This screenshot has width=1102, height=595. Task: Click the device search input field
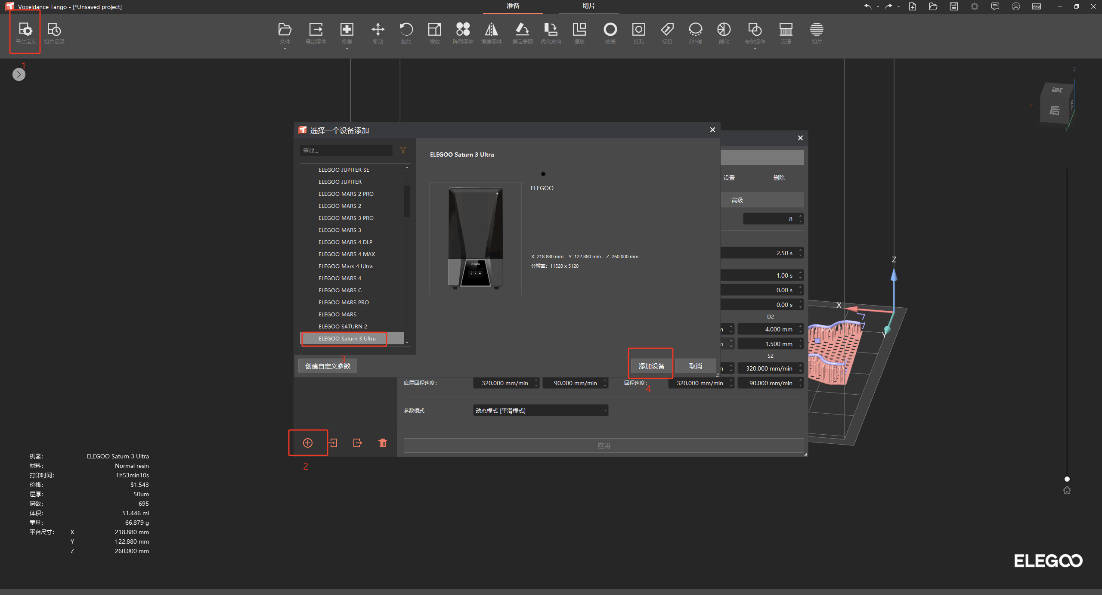(346, 150)
